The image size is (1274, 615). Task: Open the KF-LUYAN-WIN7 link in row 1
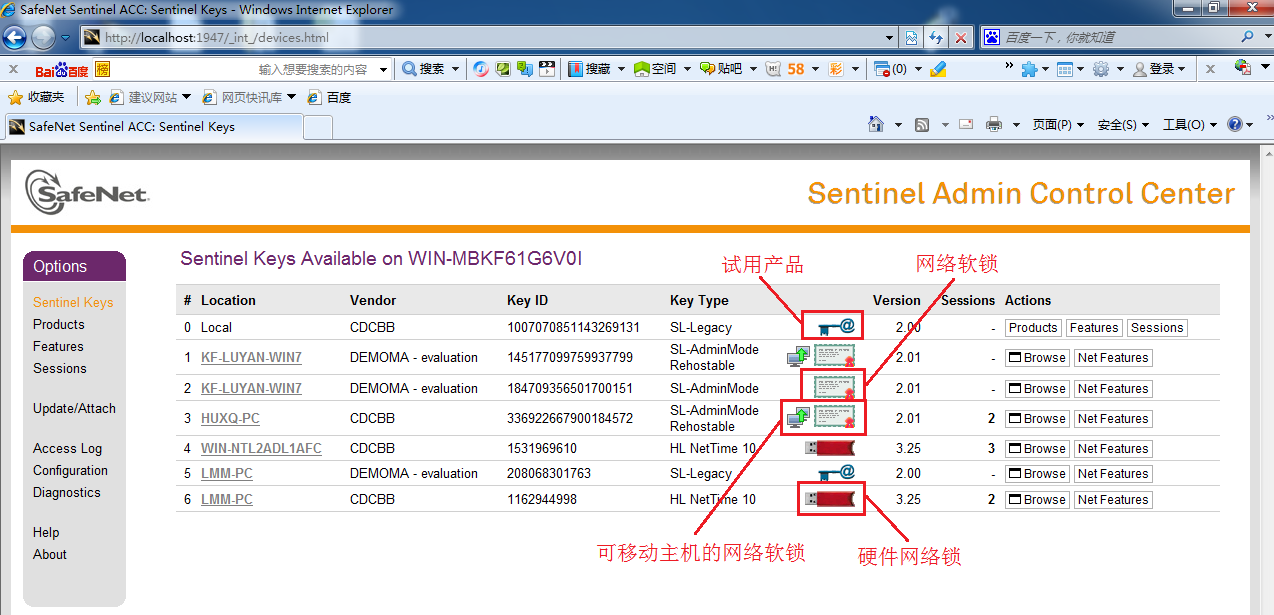click(251, 357)
